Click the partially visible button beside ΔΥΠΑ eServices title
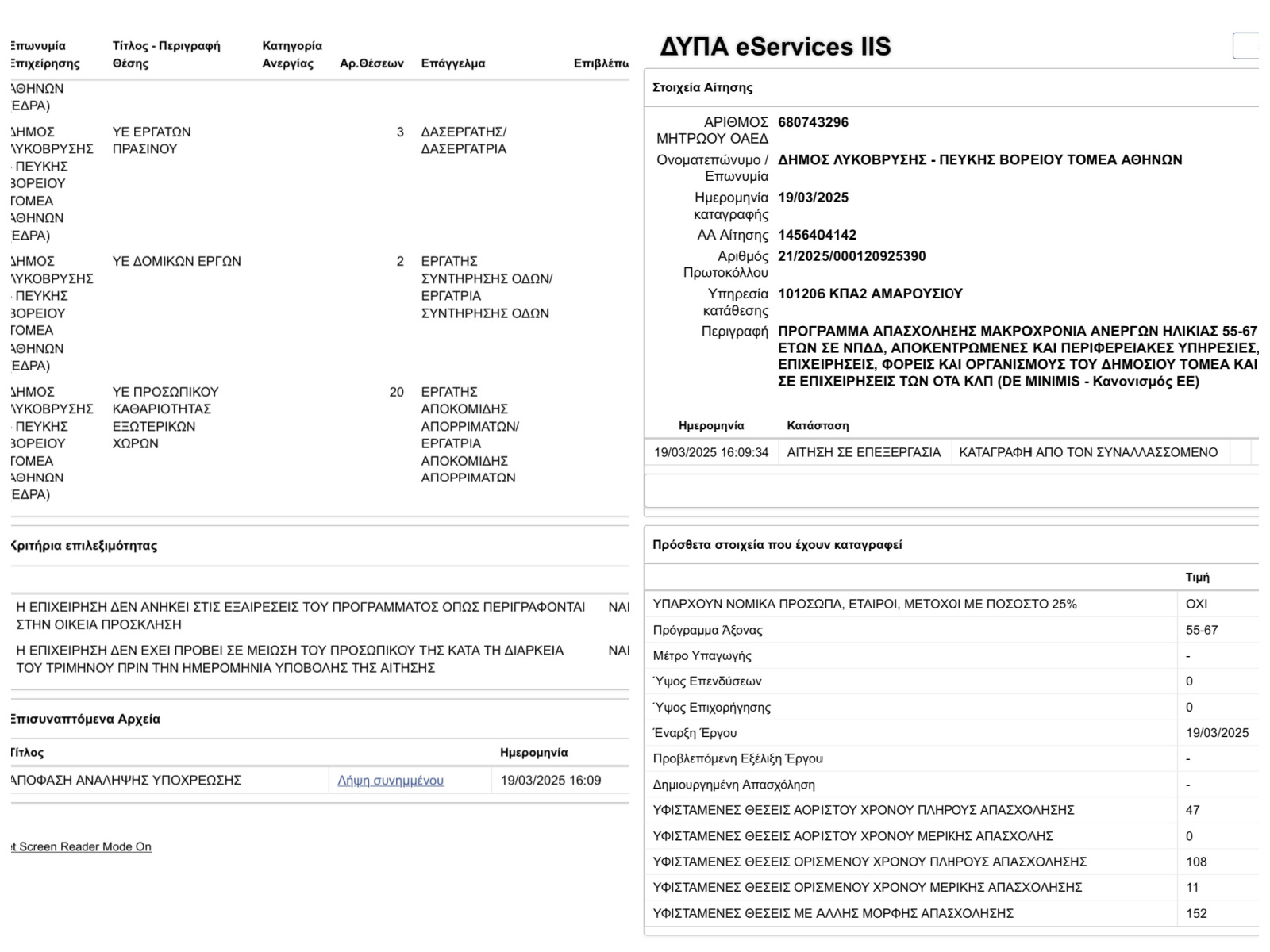The height and width of the screenshot is (952, 1270). coord(1246,46)
